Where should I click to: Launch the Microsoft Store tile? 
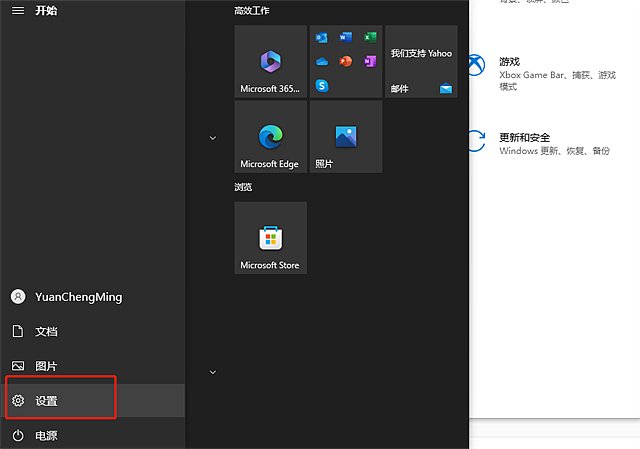coord(271,238)
